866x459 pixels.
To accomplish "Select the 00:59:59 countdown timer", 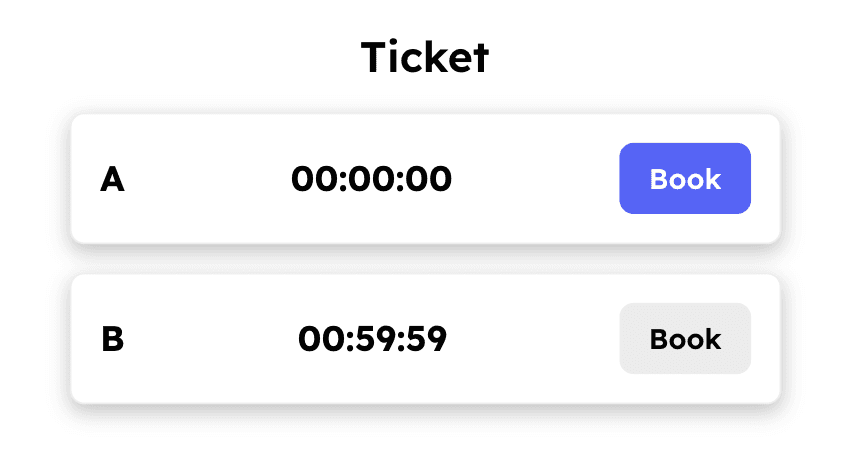I will (x=372, y=339).
